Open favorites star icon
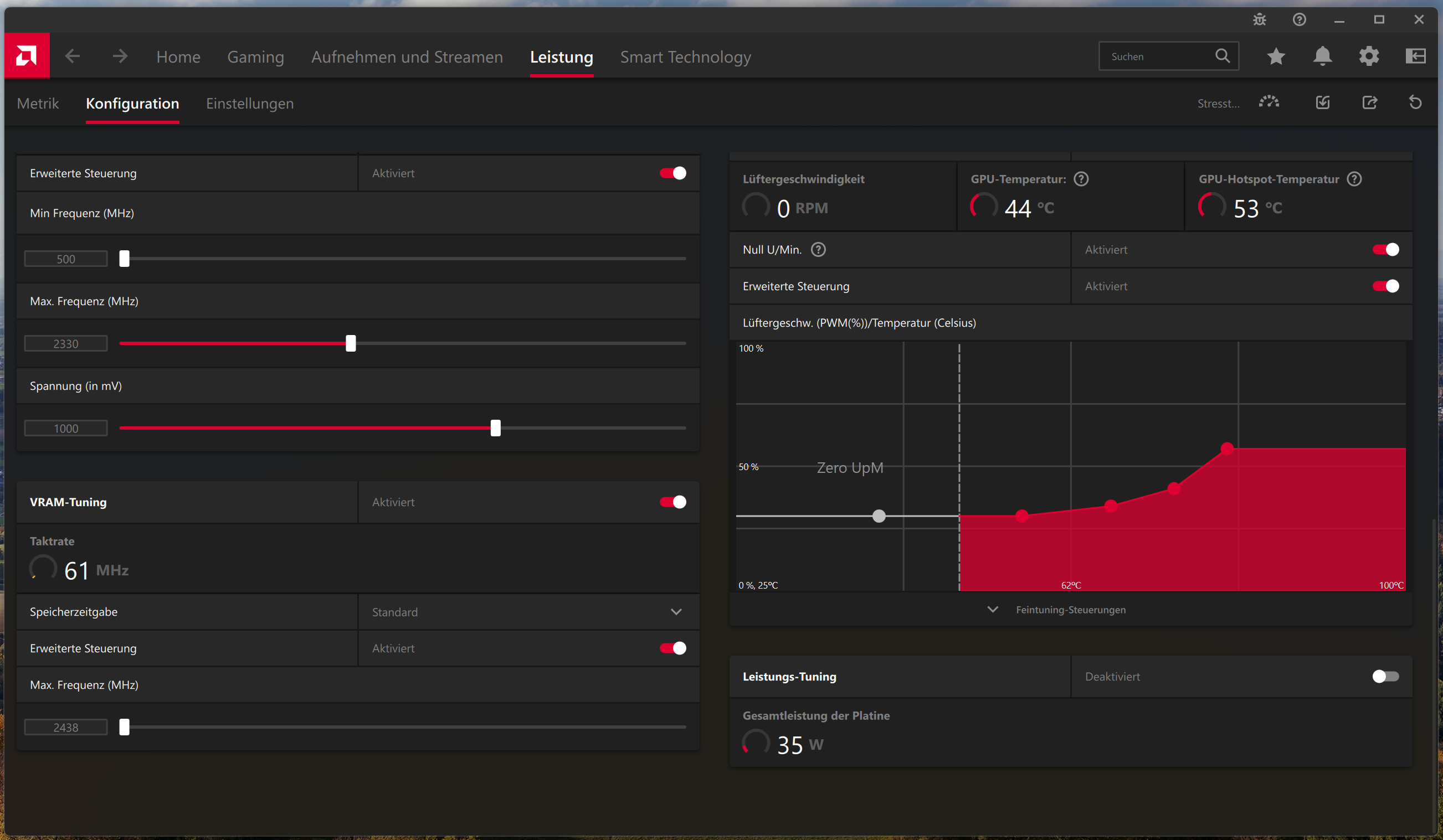This screenshot has width=1443, height=840. [x=1276, y=56]
